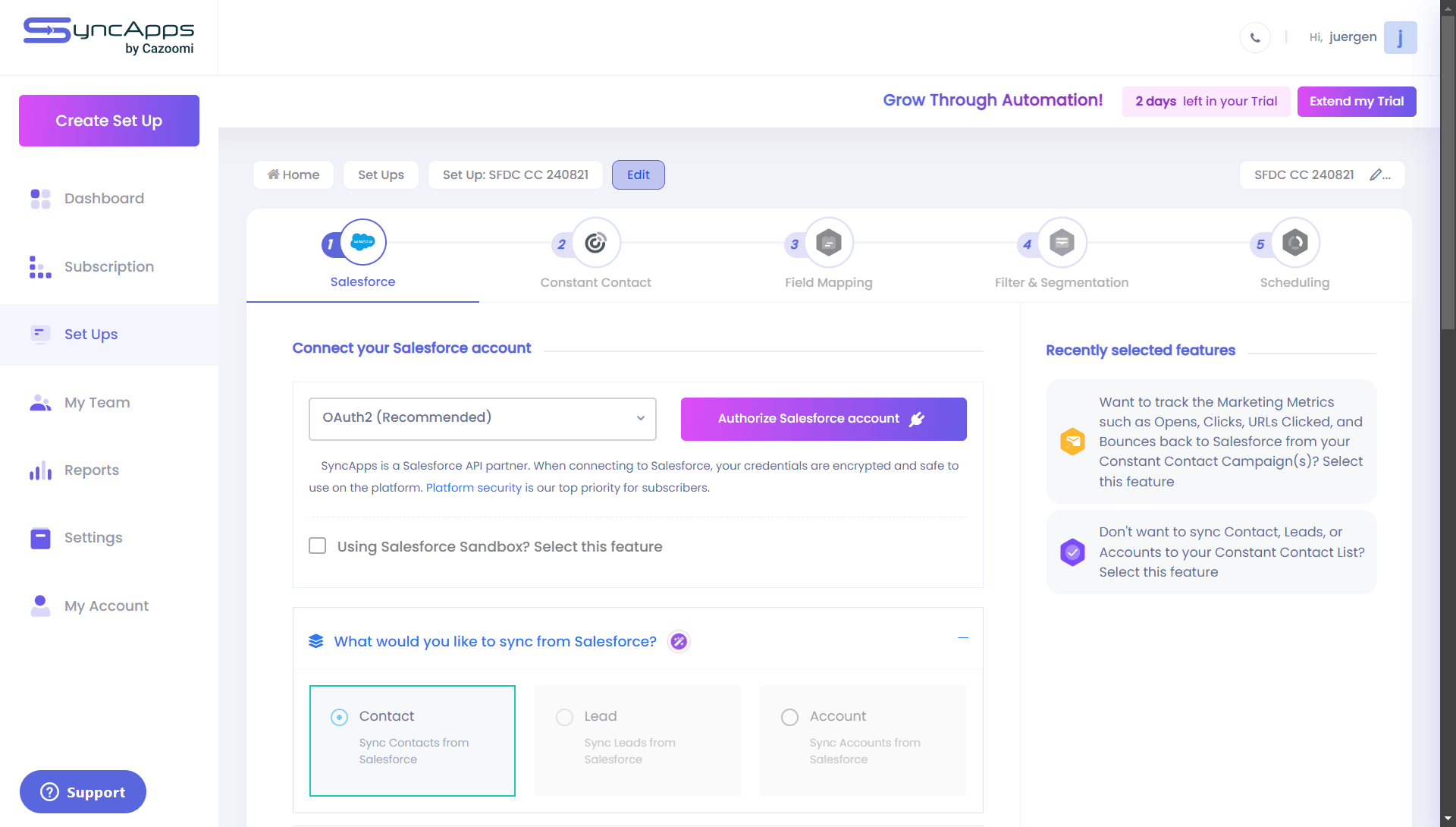The height and width of the screenshot is (827, 1456).
Task: Click the Settings sidebar icon
Action: 40,538
